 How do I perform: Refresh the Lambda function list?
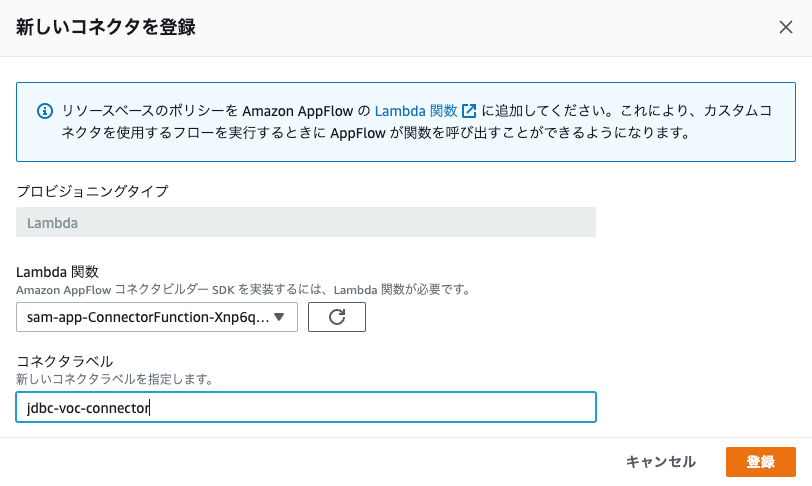[337, 317]
